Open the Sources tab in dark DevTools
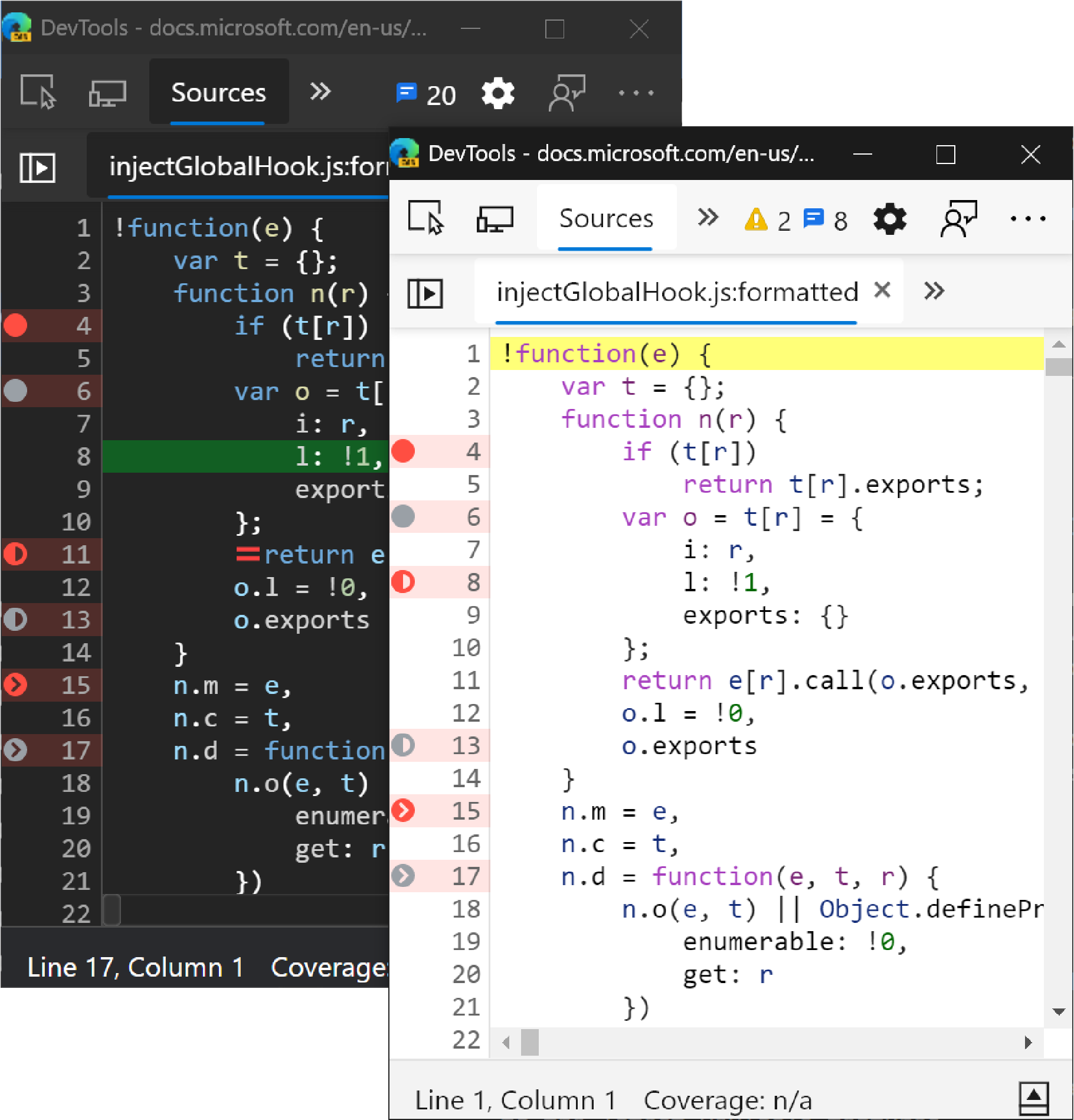This screenshot has width=1074, height=1120. point(218,92)
